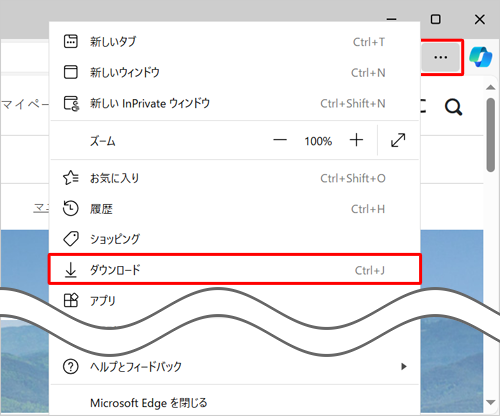
Task: Click the shopping tag icon
Action: point(71,239)
